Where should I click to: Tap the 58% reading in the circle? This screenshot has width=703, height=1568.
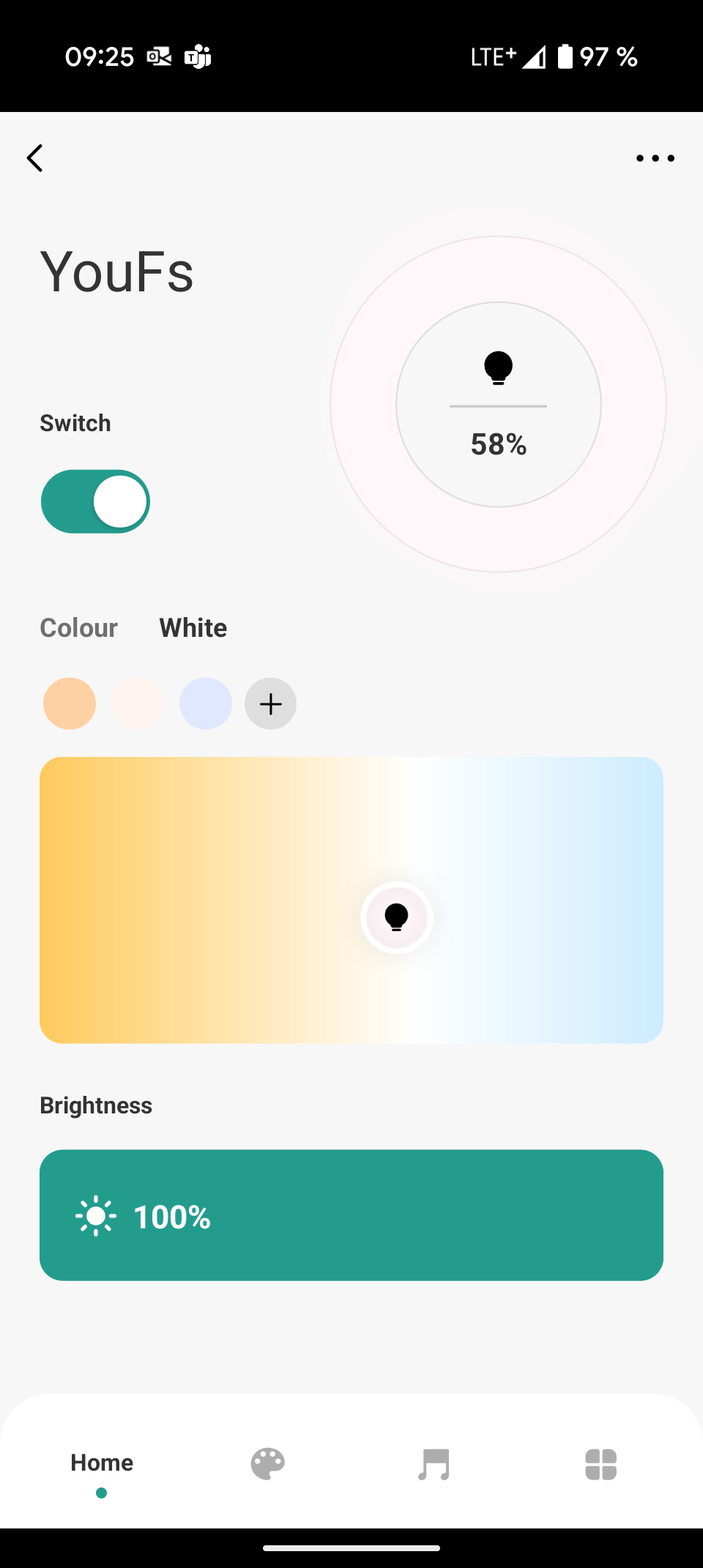[499, 444]
